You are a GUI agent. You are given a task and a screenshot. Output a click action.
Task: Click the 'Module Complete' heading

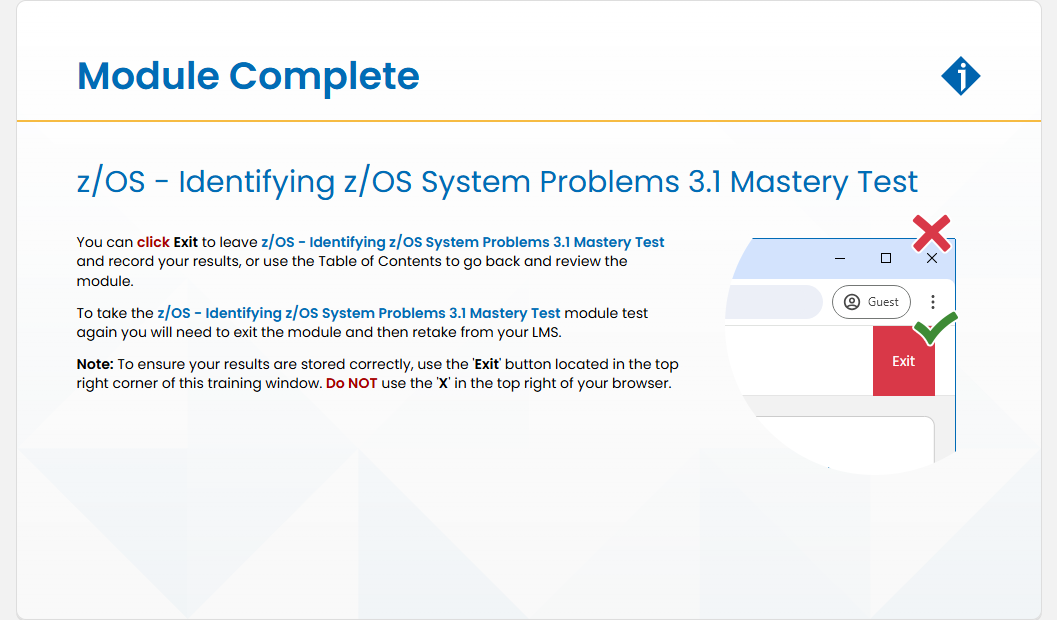248,75
